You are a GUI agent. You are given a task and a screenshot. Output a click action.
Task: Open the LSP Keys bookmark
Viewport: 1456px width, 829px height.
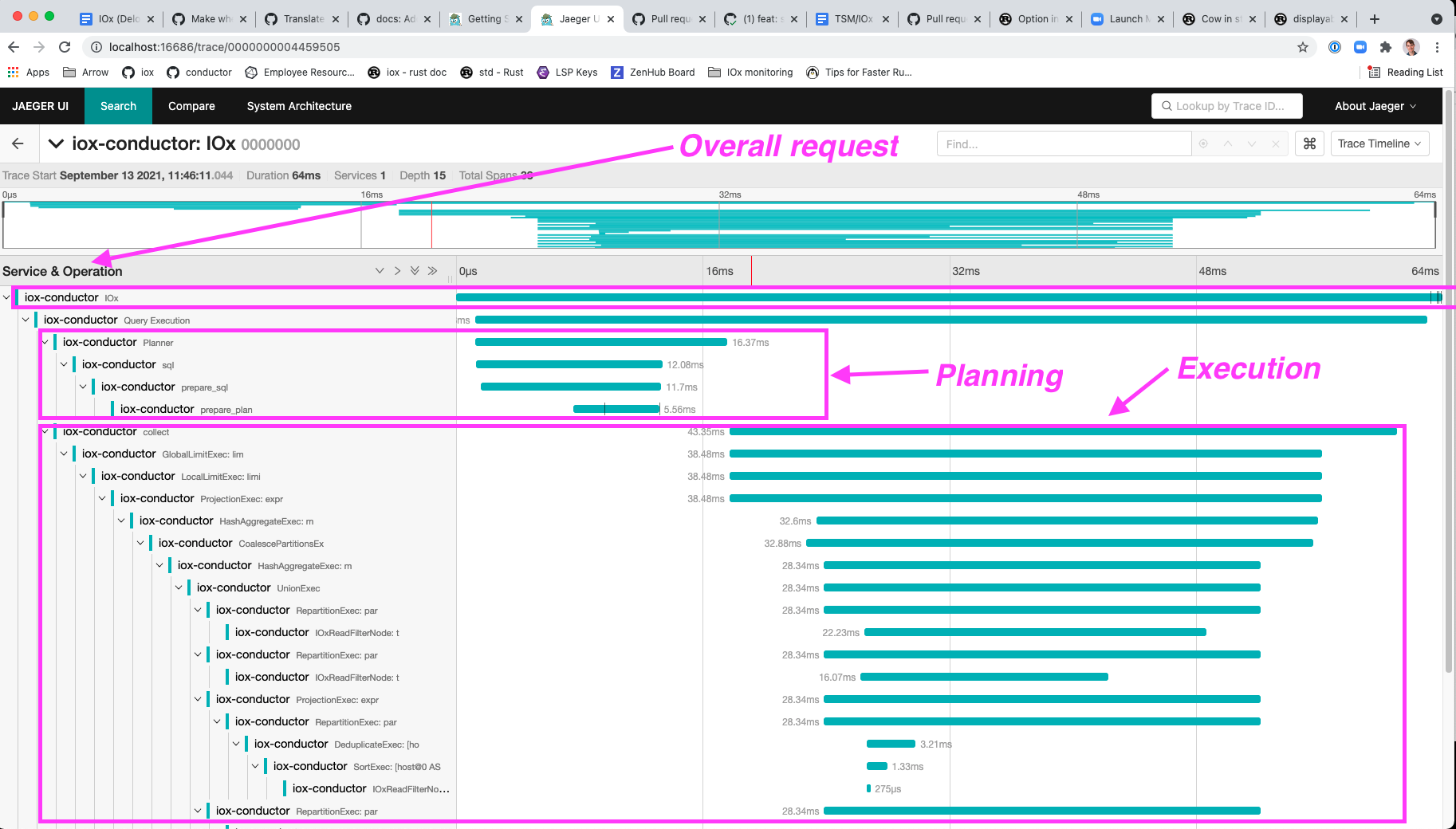(567, 72)
